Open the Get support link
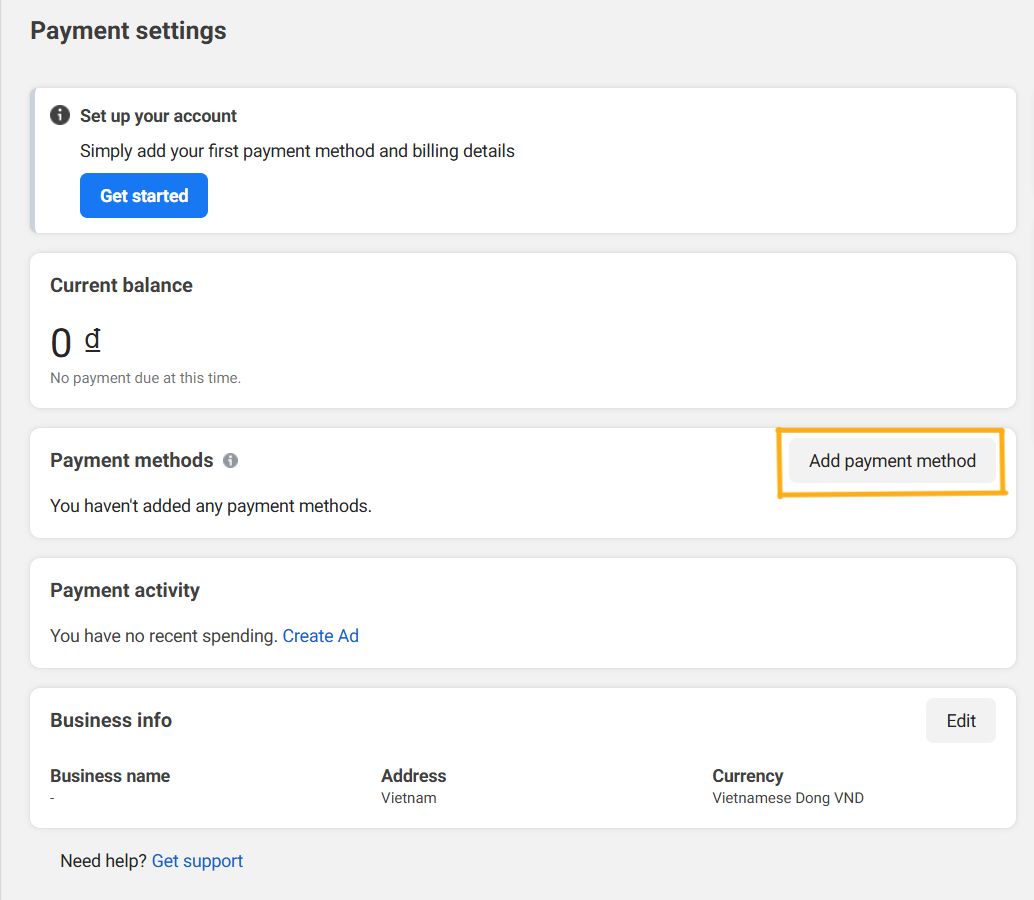This screenshot has height=900, width=1034. pos(197,861)
